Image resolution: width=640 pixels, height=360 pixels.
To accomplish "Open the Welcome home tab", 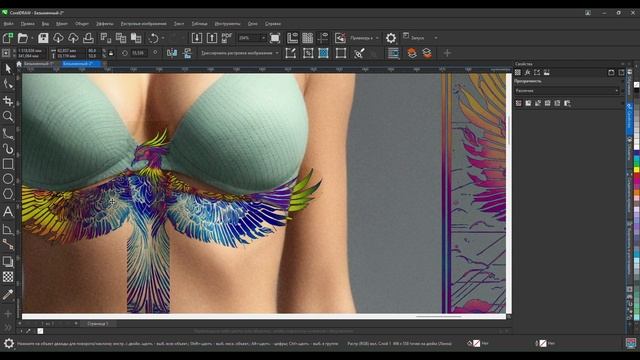I will (19, 64).
